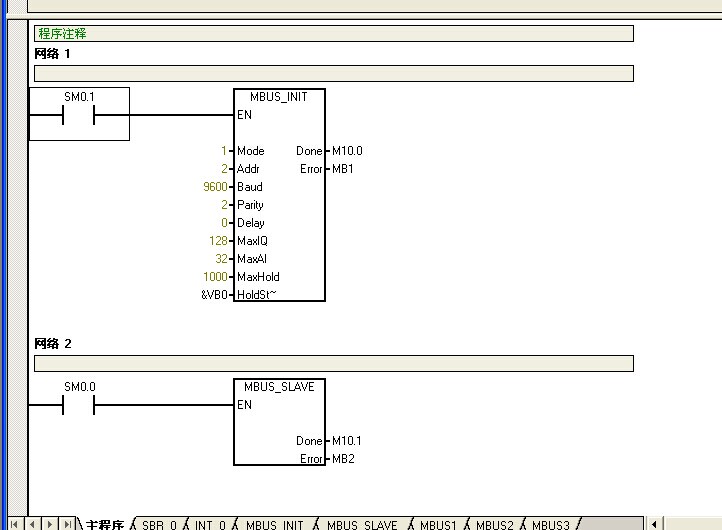This screenshot has width=722, height=530.
Task: Select Addr parameter value 2
Action: pos(224,169)
